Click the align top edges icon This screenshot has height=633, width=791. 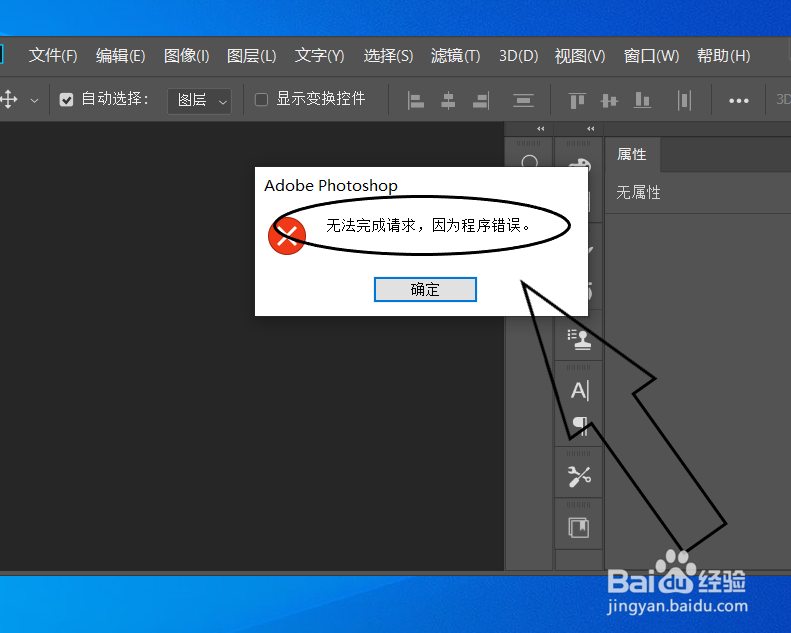[x=577, y=100]
